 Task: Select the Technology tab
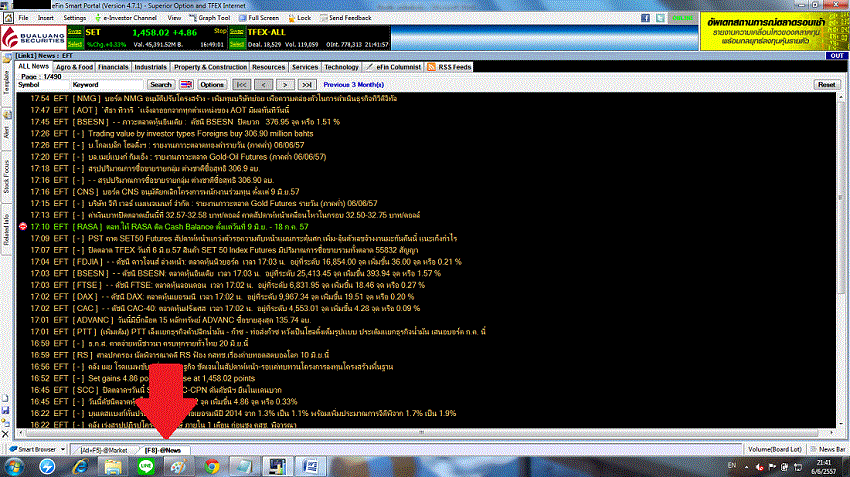coord(341,67)
